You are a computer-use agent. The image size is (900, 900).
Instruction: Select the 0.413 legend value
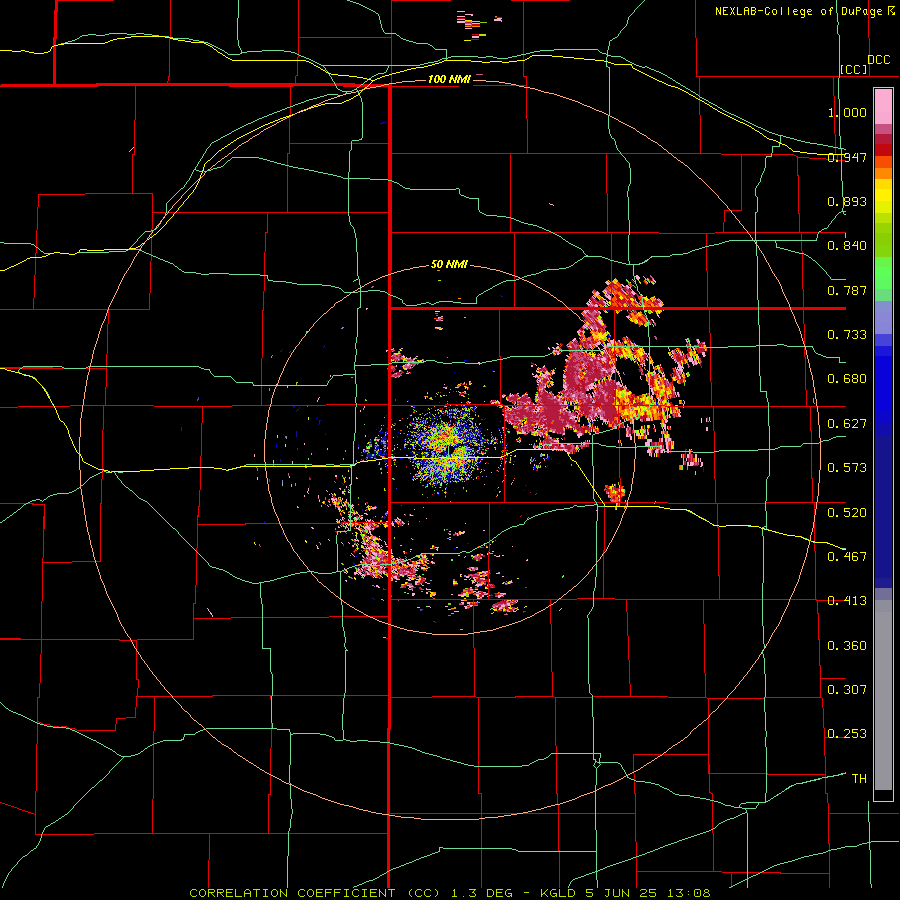pyautogui.click(x=847, y=601)
